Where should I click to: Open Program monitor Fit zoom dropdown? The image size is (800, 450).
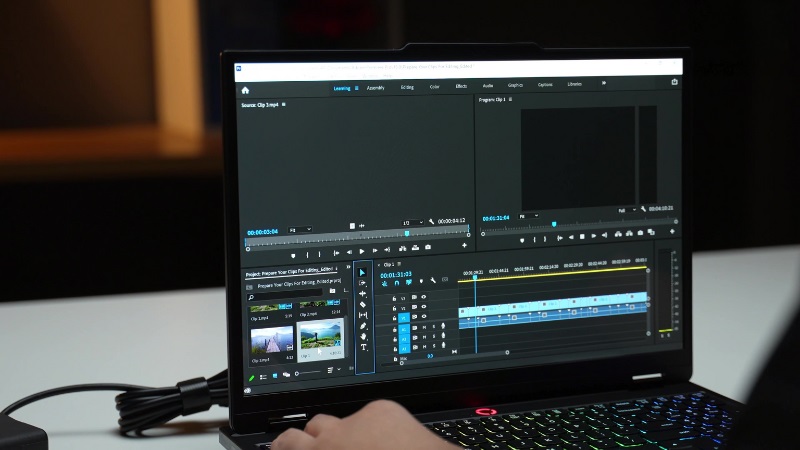529,216
